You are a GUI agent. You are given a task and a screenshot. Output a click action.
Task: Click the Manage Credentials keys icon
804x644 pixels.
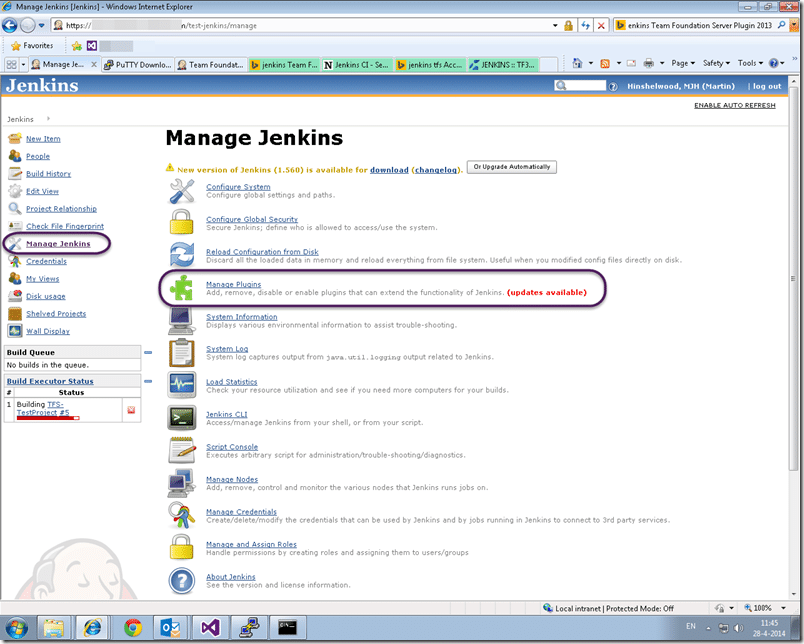click(x=182, y=515)
